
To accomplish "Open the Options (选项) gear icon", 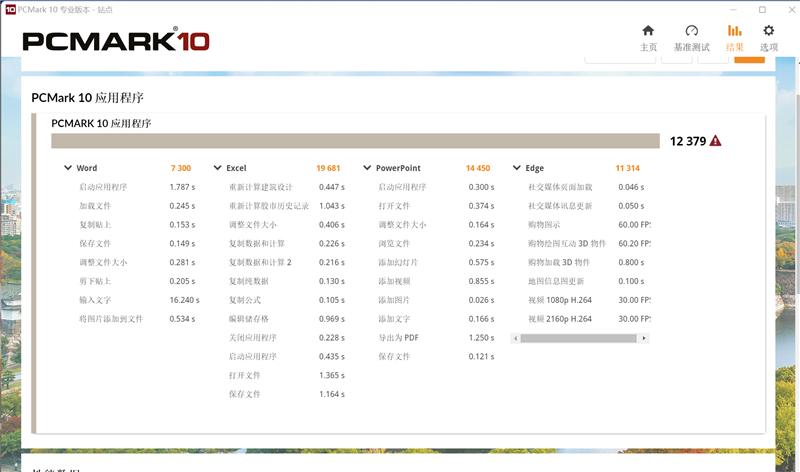I will (x=768, y=31).
